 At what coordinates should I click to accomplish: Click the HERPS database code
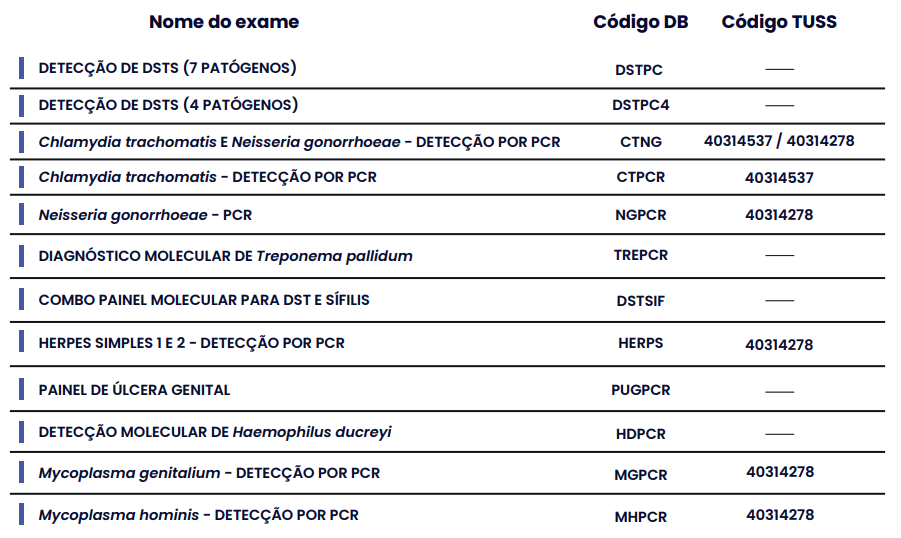(x=641, y=343)
